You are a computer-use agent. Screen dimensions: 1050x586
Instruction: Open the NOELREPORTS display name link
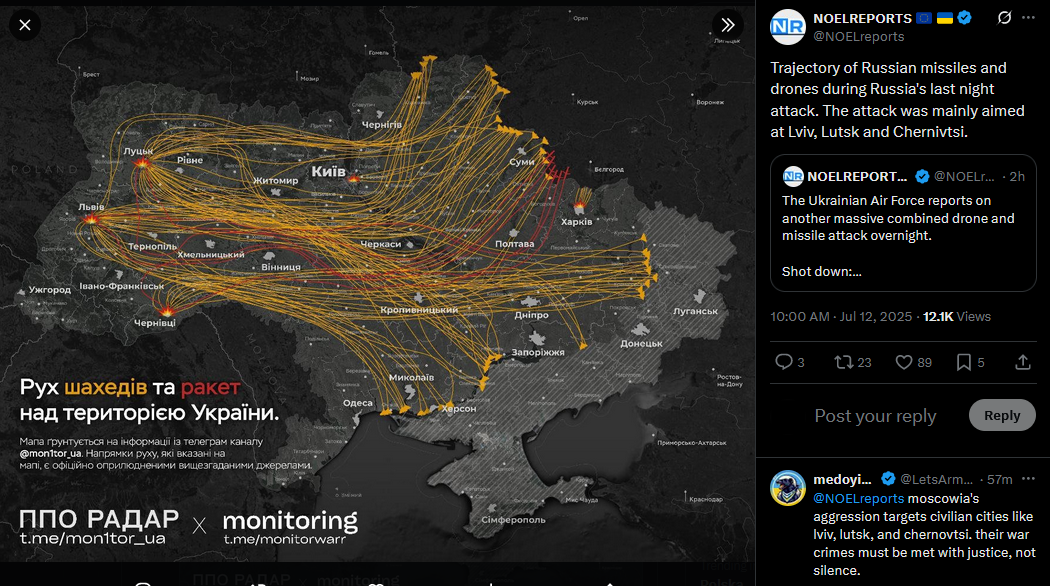(862, 19)
